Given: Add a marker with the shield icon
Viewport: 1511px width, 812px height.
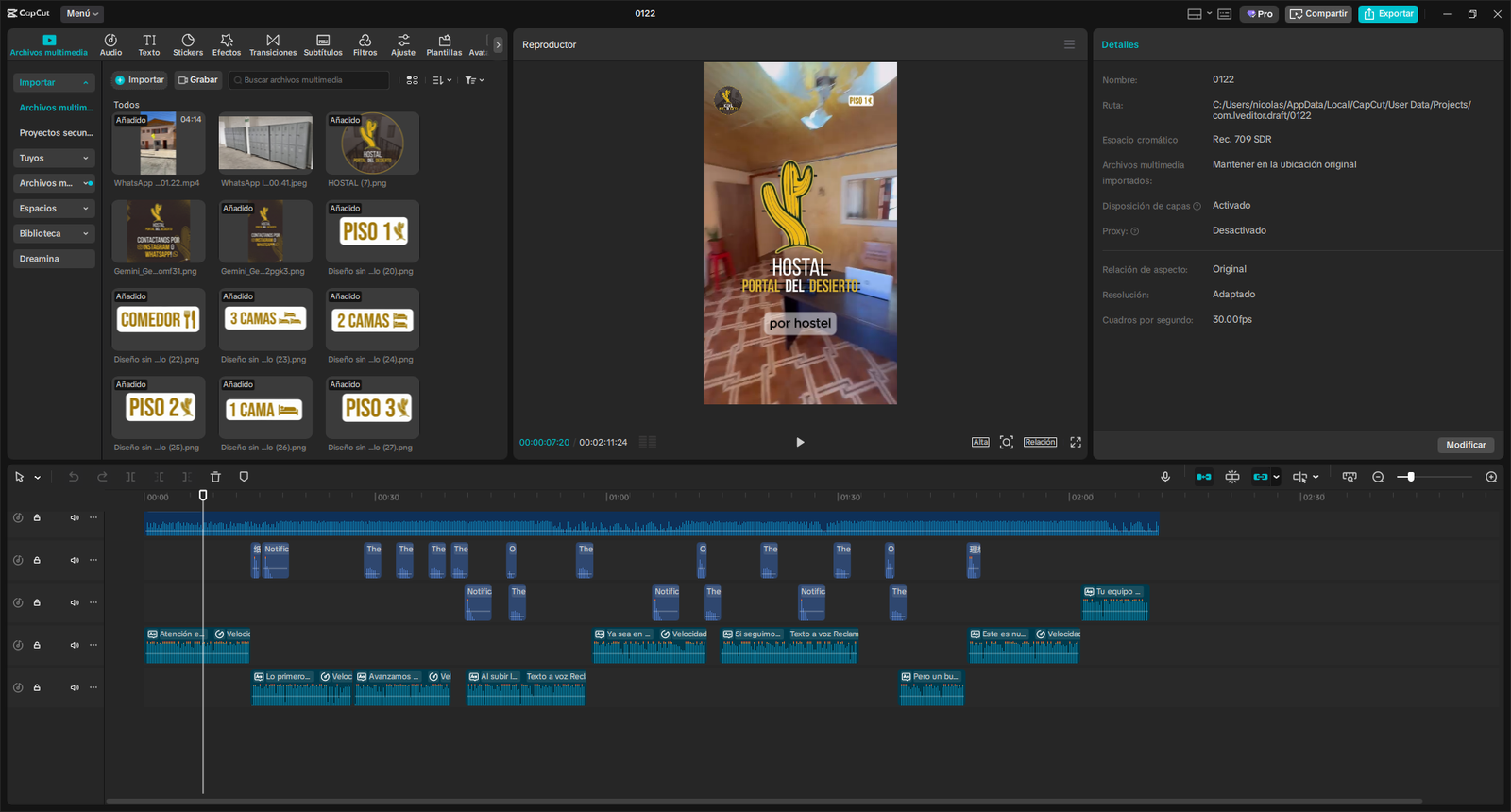Looking at the screenshot, I should (244, 477).
